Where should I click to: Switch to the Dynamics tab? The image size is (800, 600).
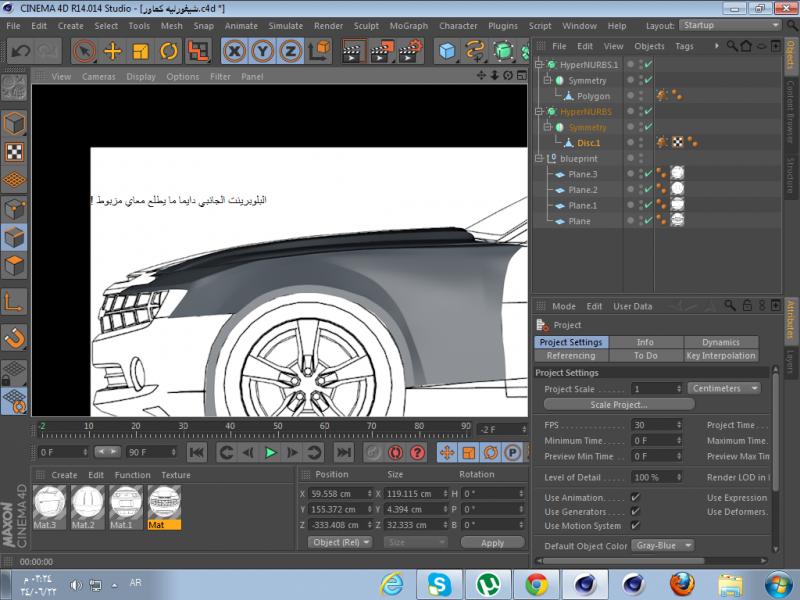(x=720, y=342)
